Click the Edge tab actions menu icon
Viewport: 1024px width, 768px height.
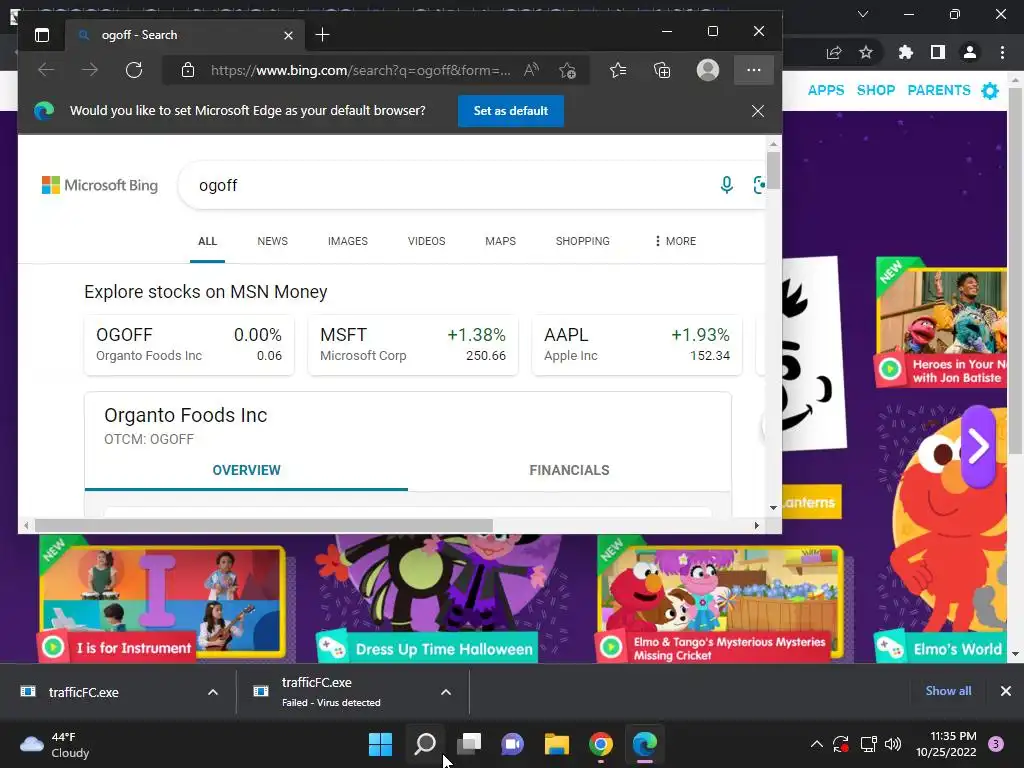(x=42, y=35)
